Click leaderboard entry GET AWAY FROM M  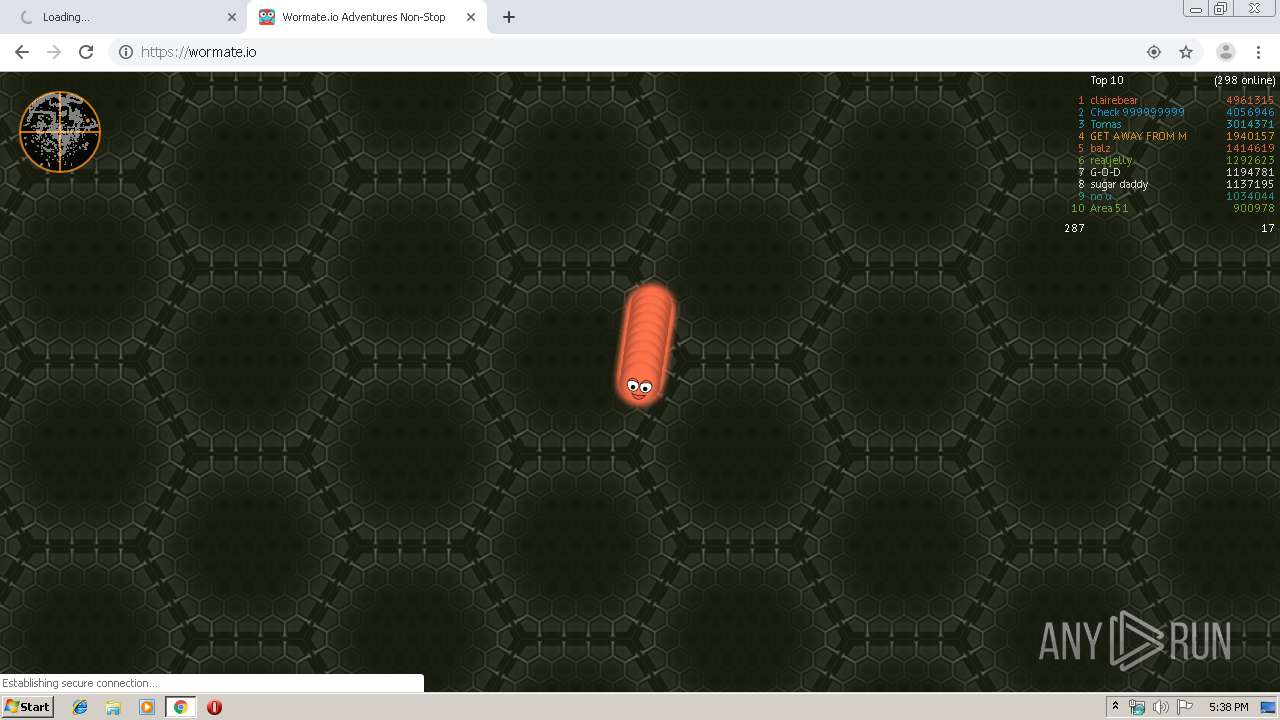(1138, 136)
